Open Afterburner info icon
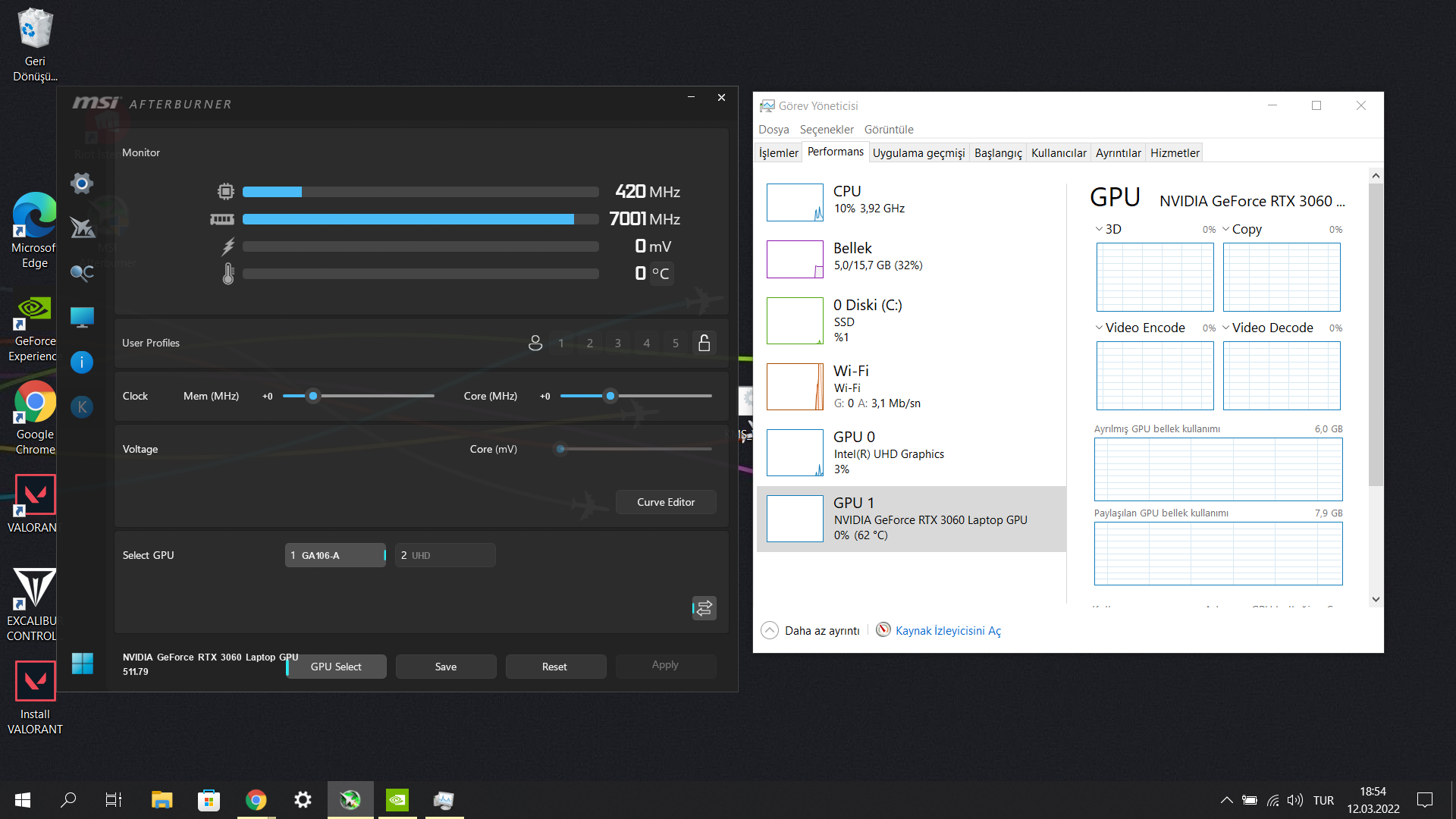 [x=82, y=362]
